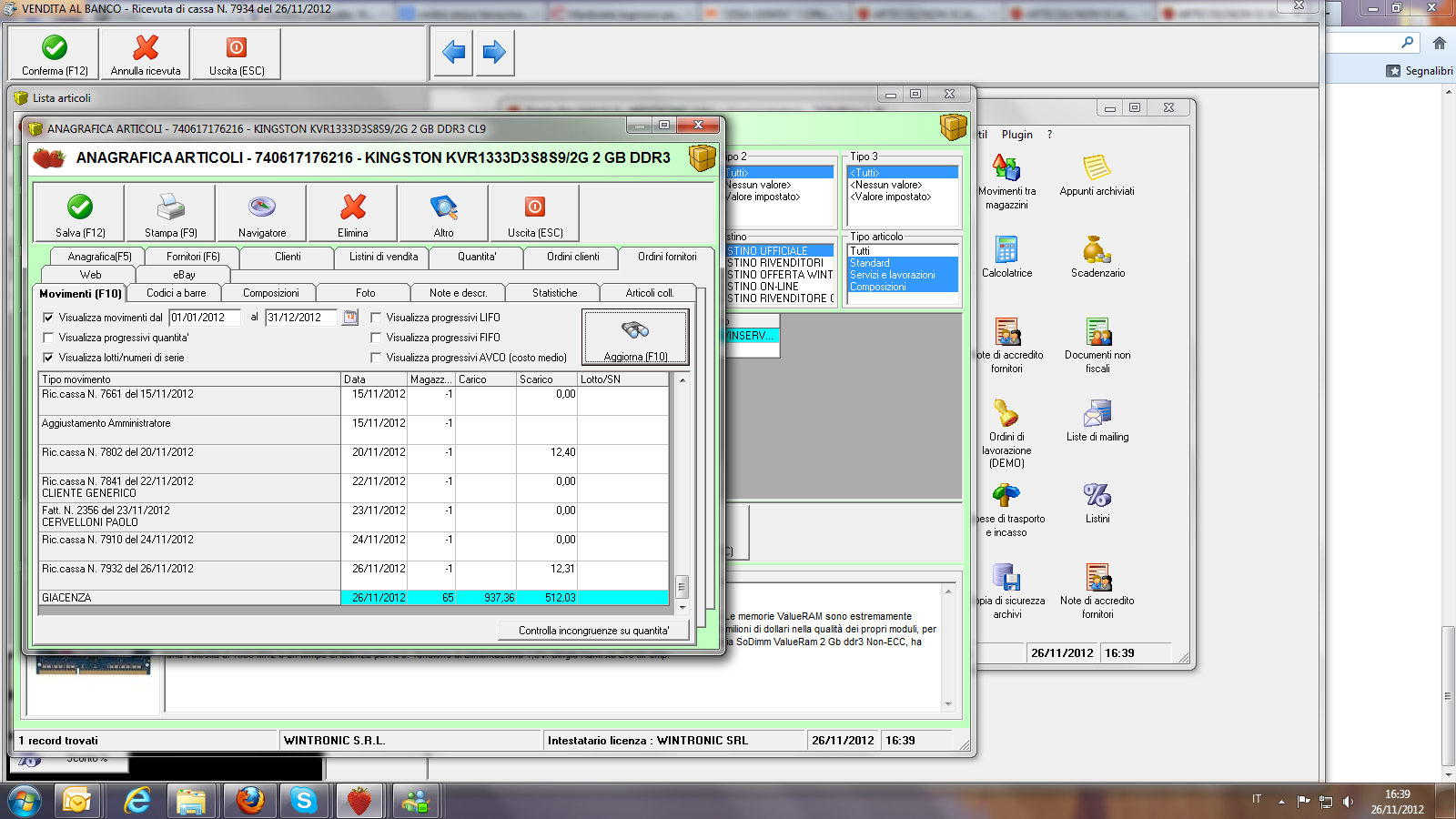Open the Ordini fornitori tab
The height and width of the screenshot is (819, 1456).
tap(667, 257)
